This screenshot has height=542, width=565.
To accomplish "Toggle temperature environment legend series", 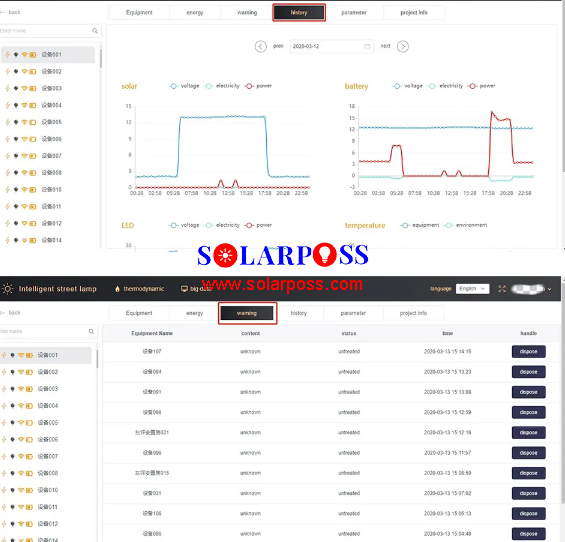I will [466, 225].
